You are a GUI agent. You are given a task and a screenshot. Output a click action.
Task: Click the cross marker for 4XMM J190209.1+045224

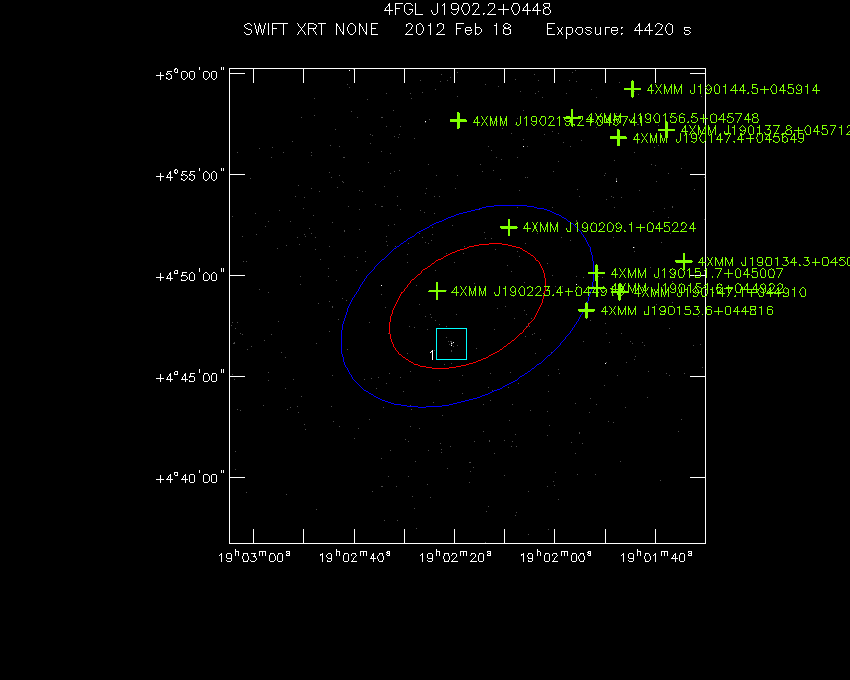tap(508, 227)
